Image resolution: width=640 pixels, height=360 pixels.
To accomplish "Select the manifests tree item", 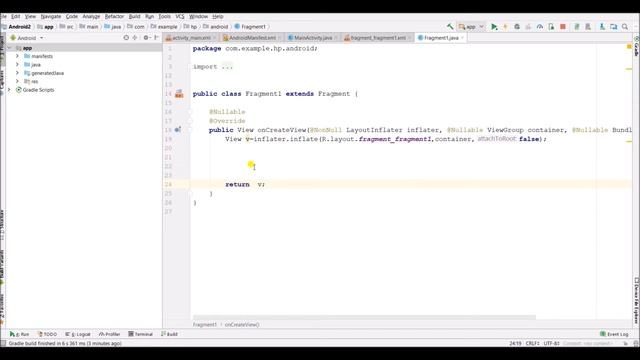I will tap(42, 56).
